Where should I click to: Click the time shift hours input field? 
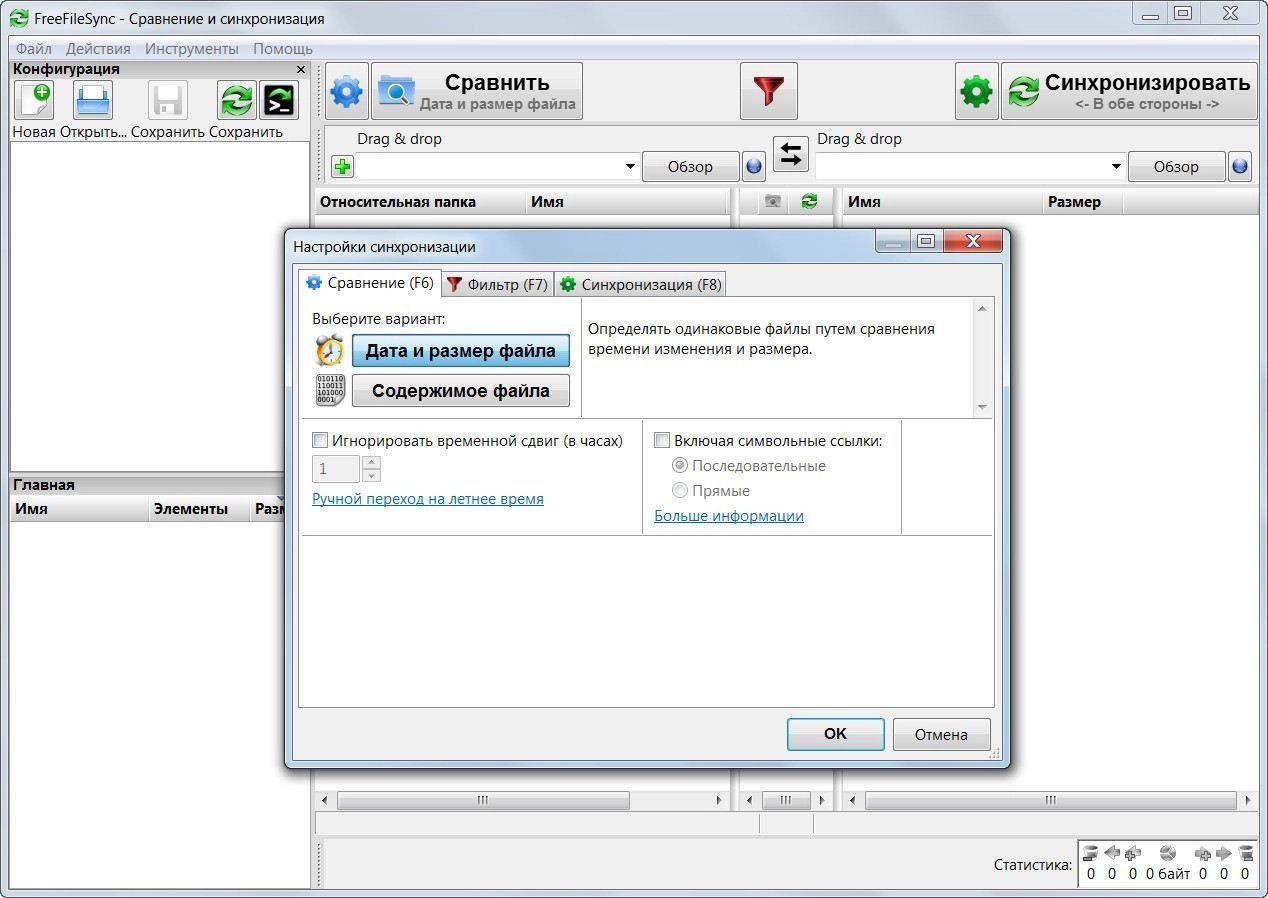pos(336,469)
